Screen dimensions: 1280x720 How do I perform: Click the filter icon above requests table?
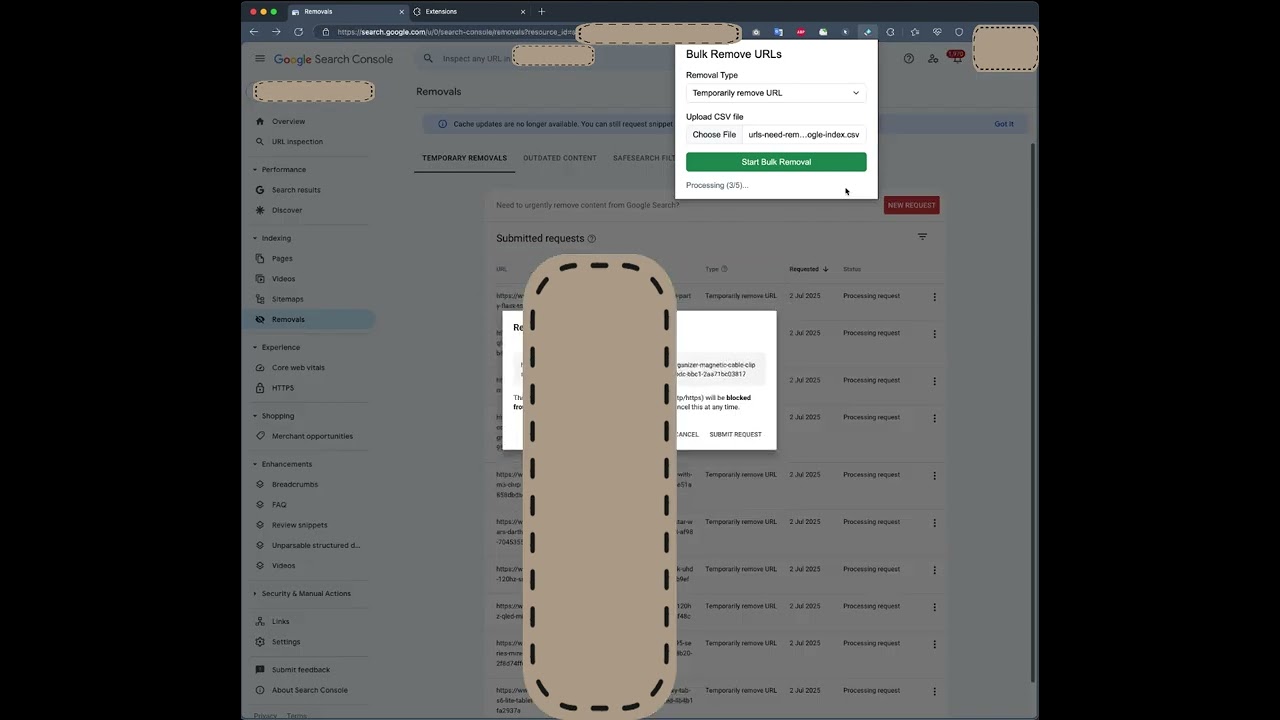922,237
